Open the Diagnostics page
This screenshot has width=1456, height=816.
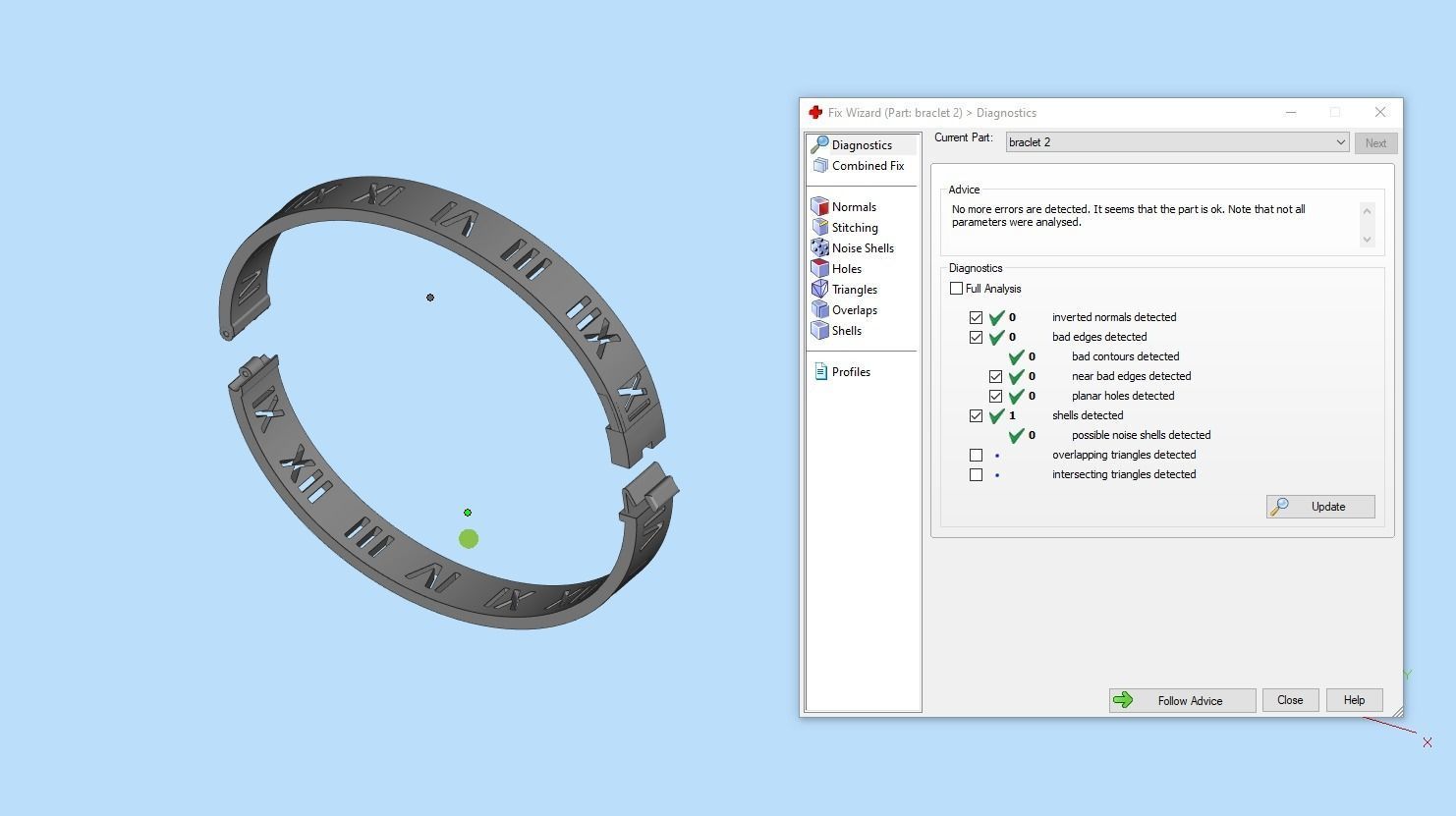coord(862,145)
